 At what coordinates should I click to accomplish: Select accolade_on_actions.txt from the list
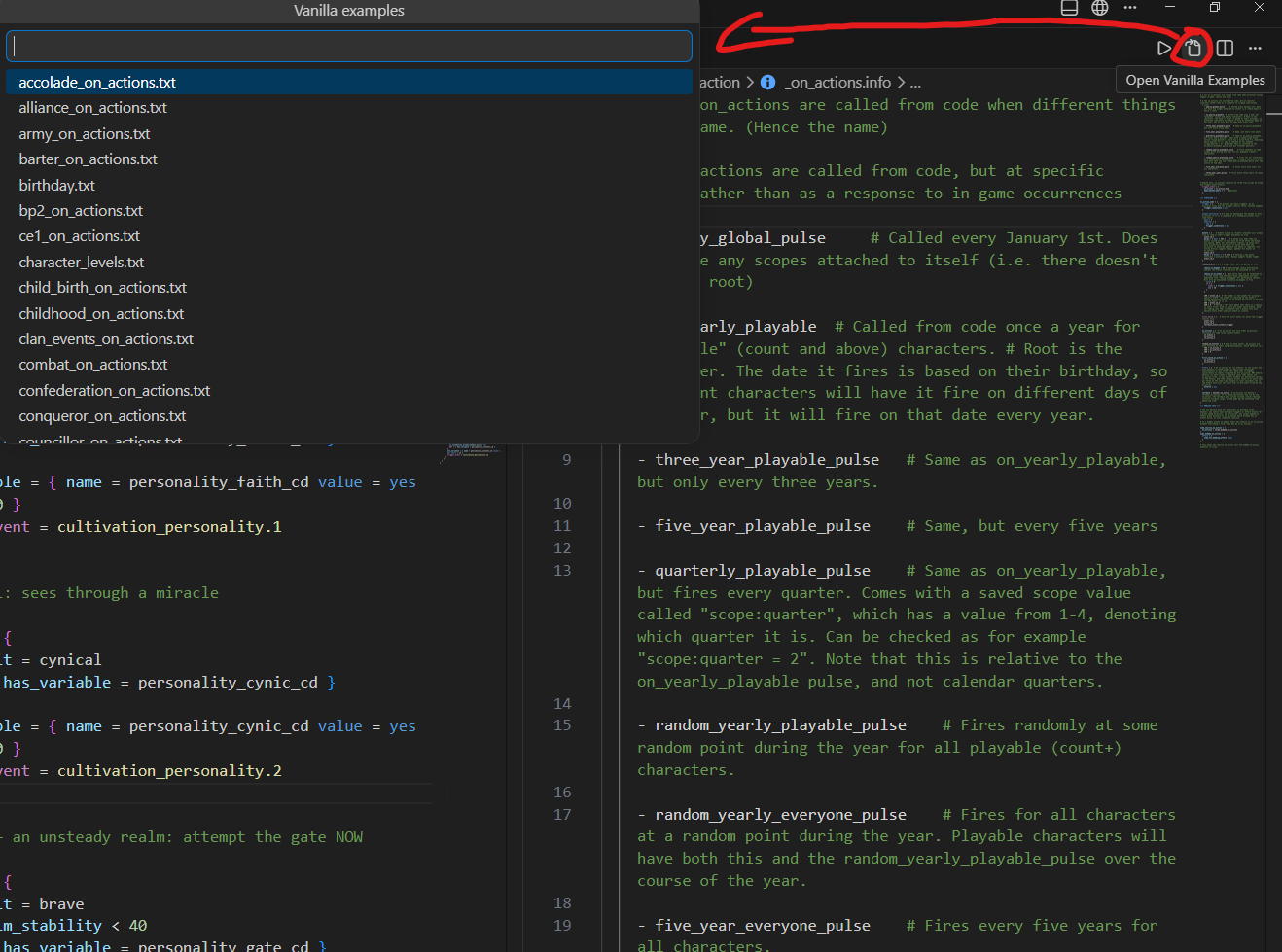(x=349, y=83)
